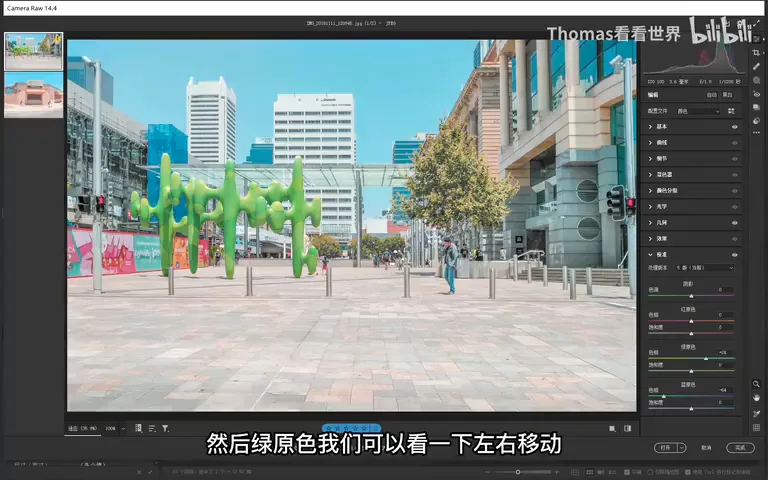Click the 适应 fit-in-view zoom button
768x480 pixels.
[82, 429]
